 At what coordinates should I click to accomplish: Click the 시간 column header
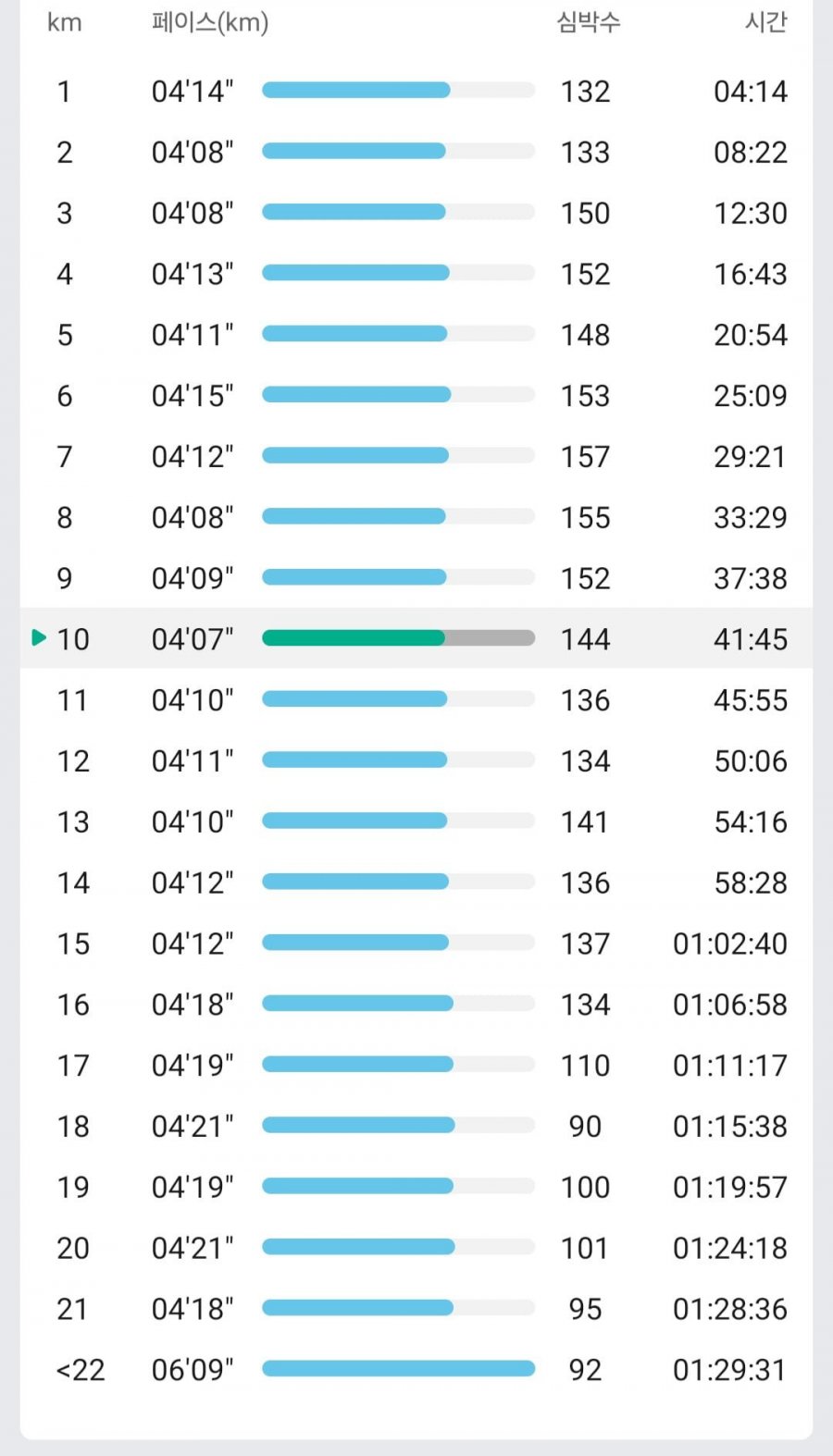765,21
